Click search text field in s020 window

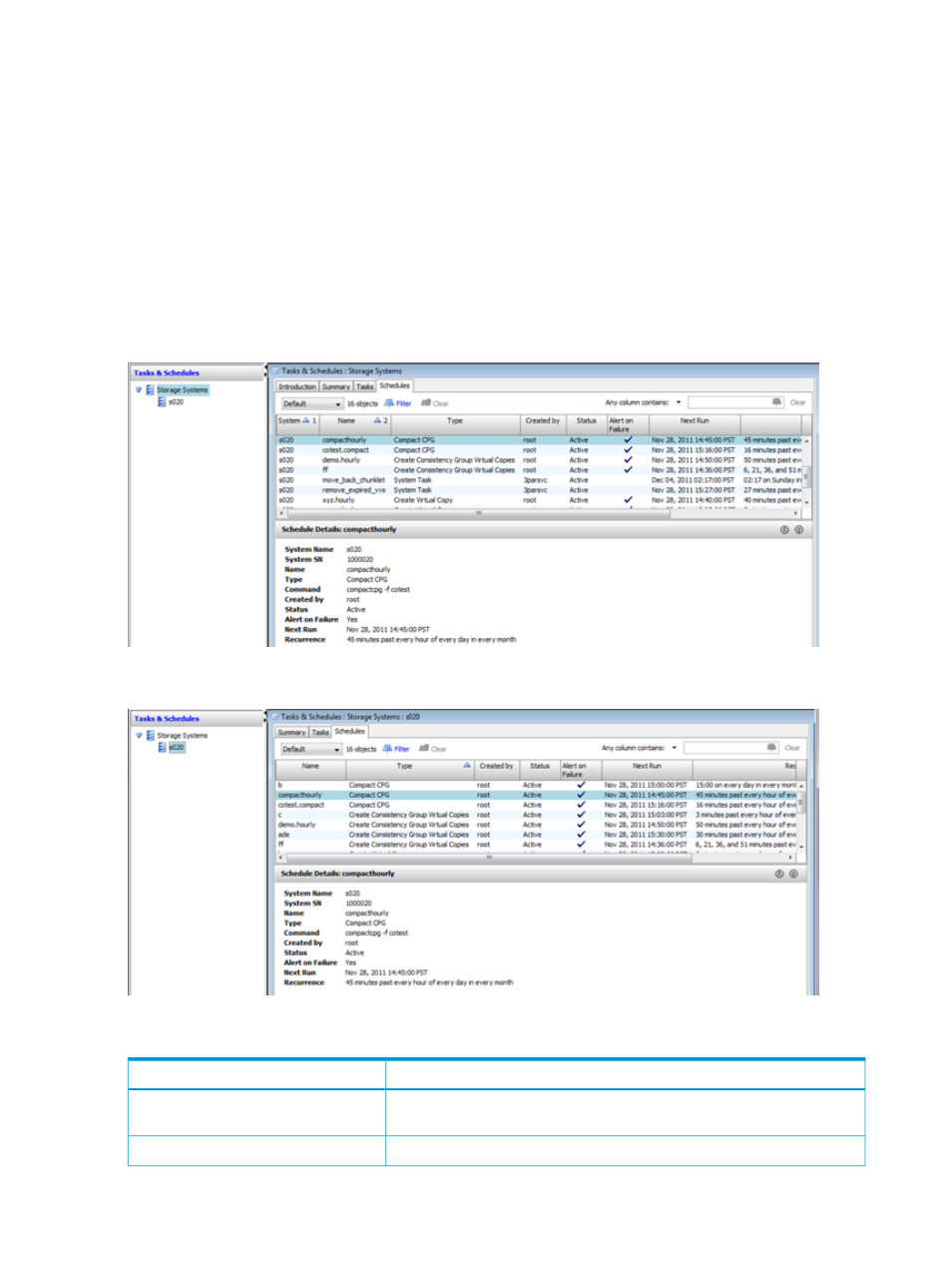pyautogui.click(x=730, y=747)
